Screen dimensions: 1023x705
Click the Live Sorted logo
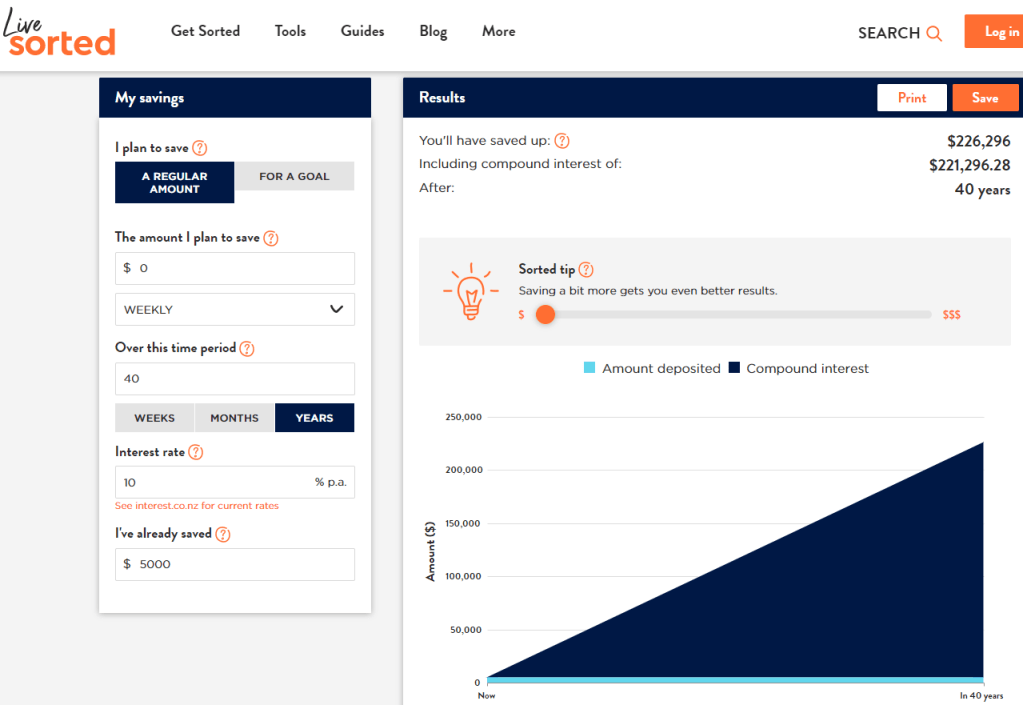click(60, 32)
